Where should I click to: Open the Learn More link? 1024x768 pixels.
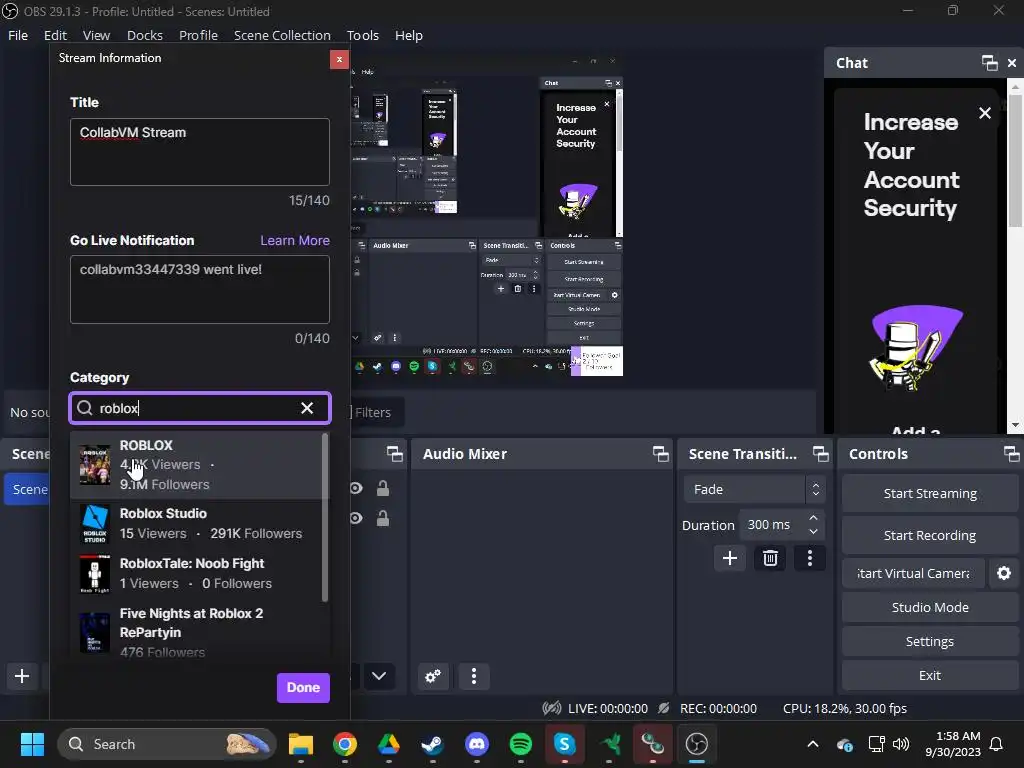[295, 240]
